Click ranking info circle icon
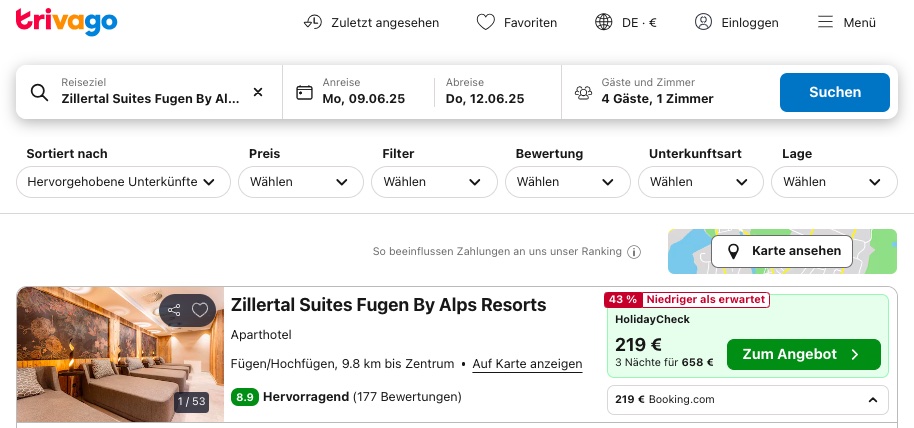This screenshot has width=914, height=428. [x=634, y=252]
